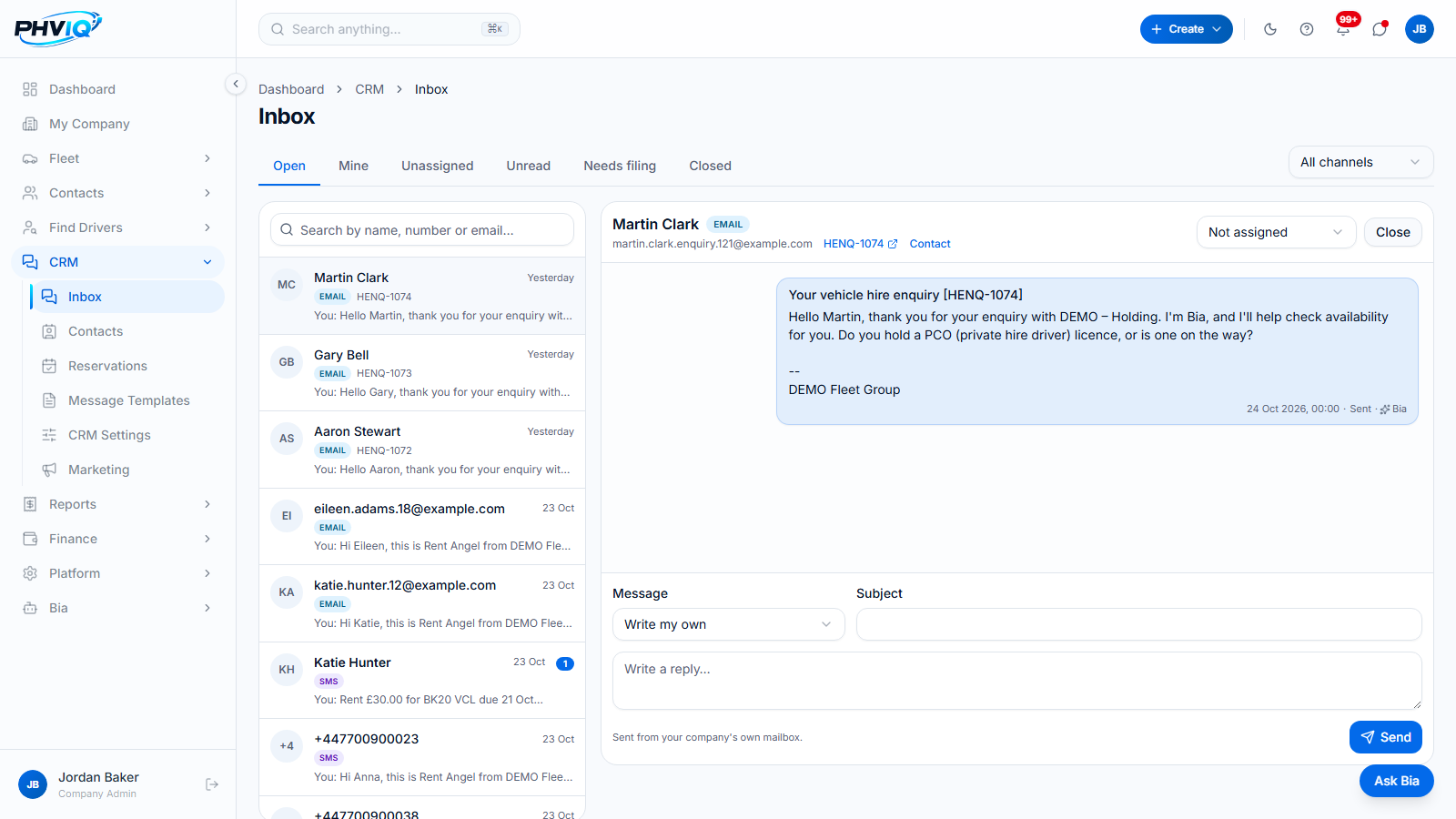Click the Write a reply text area
This screenshot has width=1456, height=819.
point(1016,681)
